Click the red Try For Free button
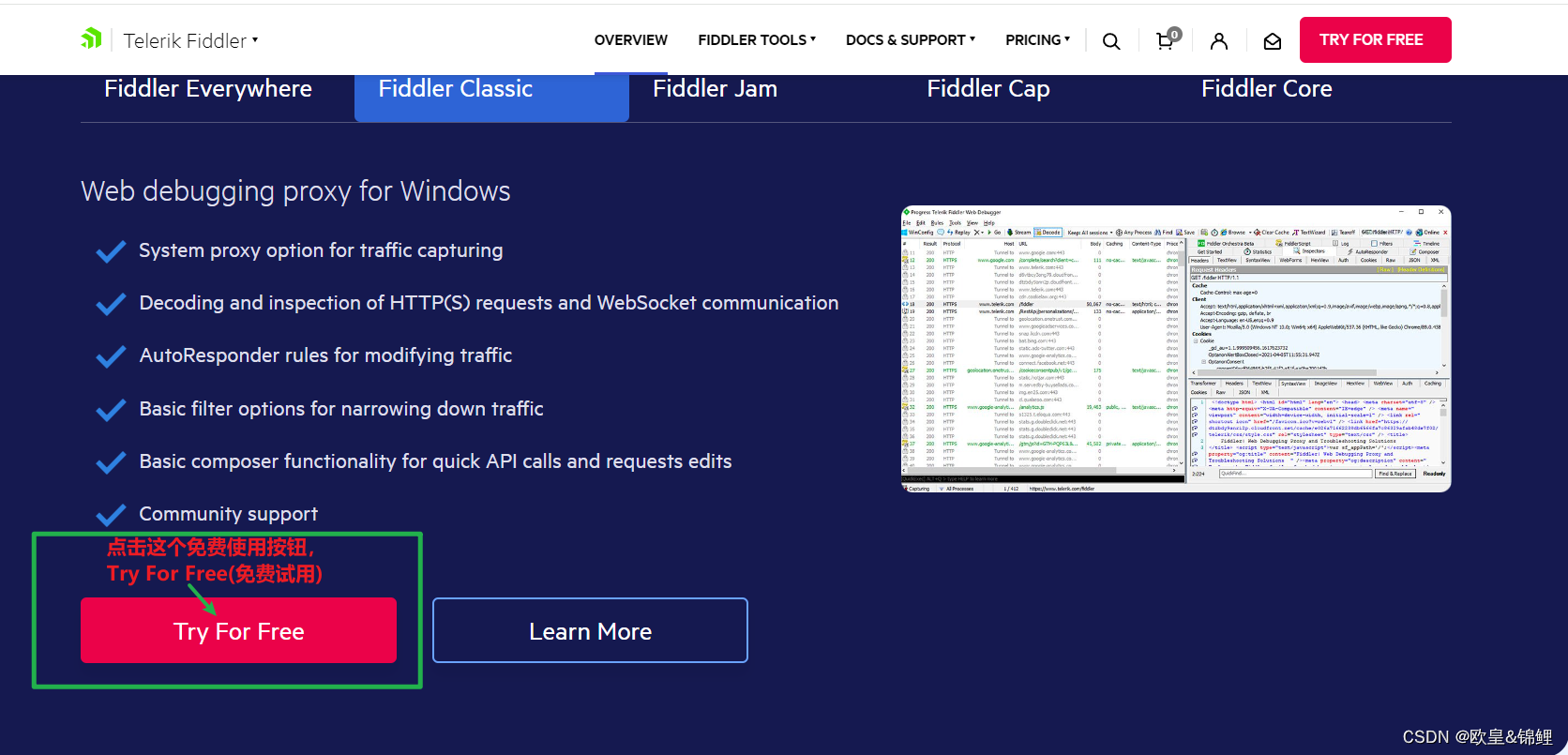The height and width of the screenshot is (755, 1568). click(x=239, y=631)
